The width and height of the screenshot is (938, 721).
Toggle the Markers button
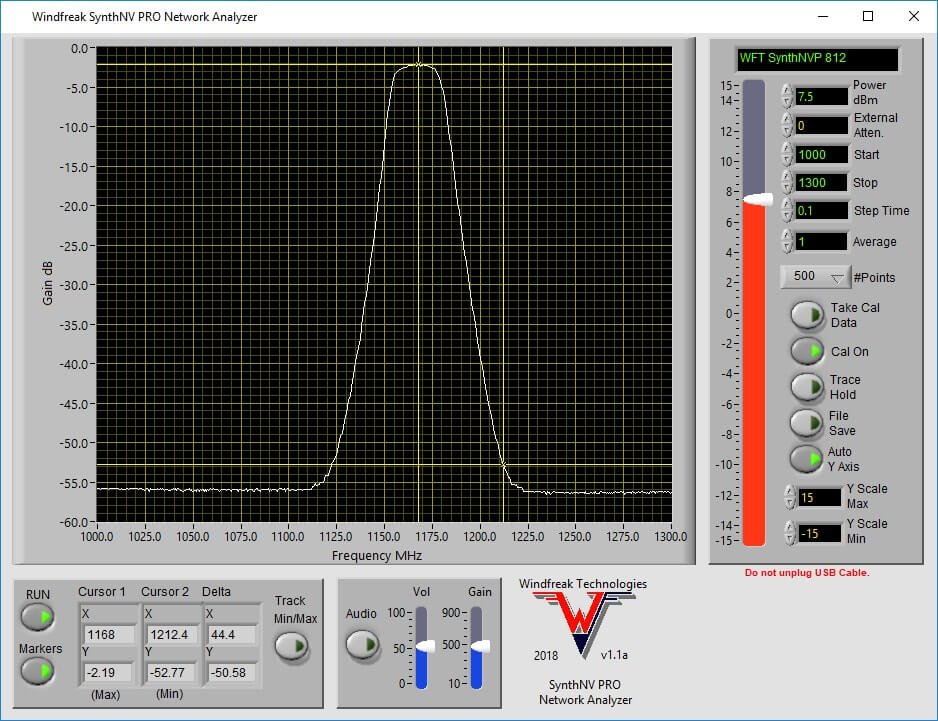[38, 673]
